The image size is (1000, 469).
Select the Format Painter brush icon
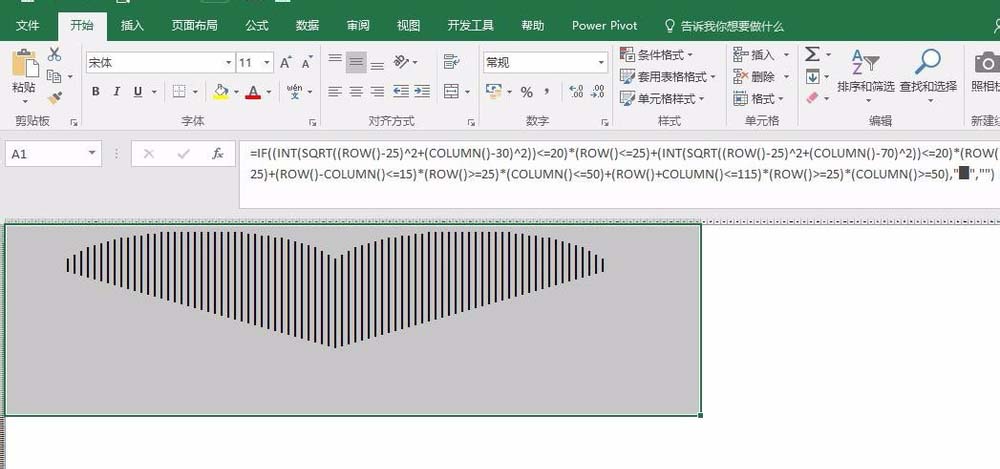coord(55,98)
